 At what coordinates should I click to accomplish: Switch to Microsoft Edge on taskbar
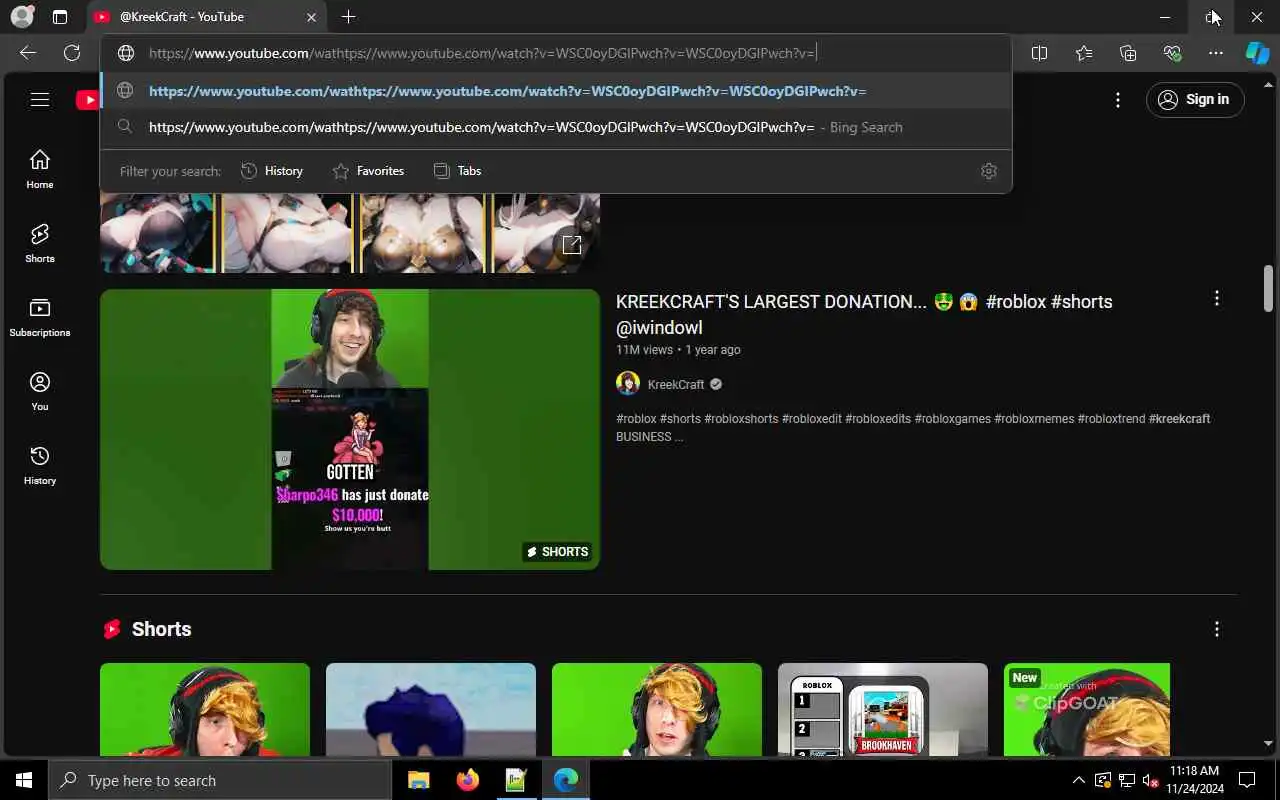click(565, 780)
